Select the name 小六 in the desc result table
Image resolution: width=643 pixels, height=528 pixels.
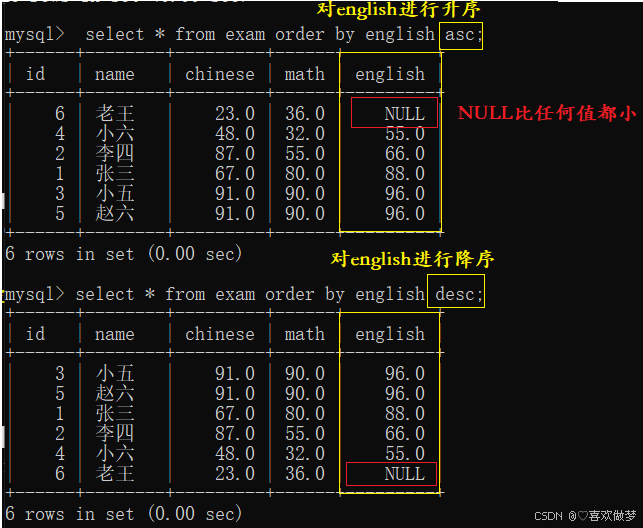[115, 453]
